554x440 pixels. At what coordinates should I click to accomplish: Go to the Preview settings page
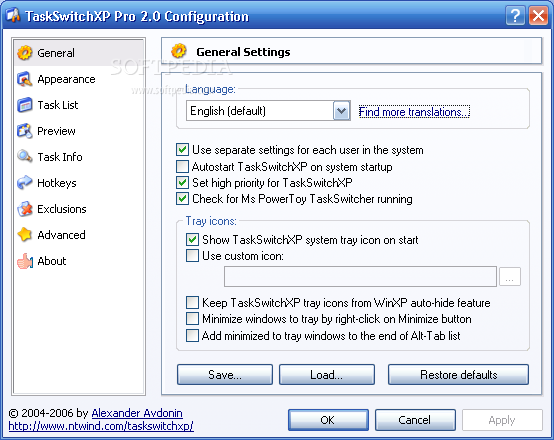[x=56, y=131]
